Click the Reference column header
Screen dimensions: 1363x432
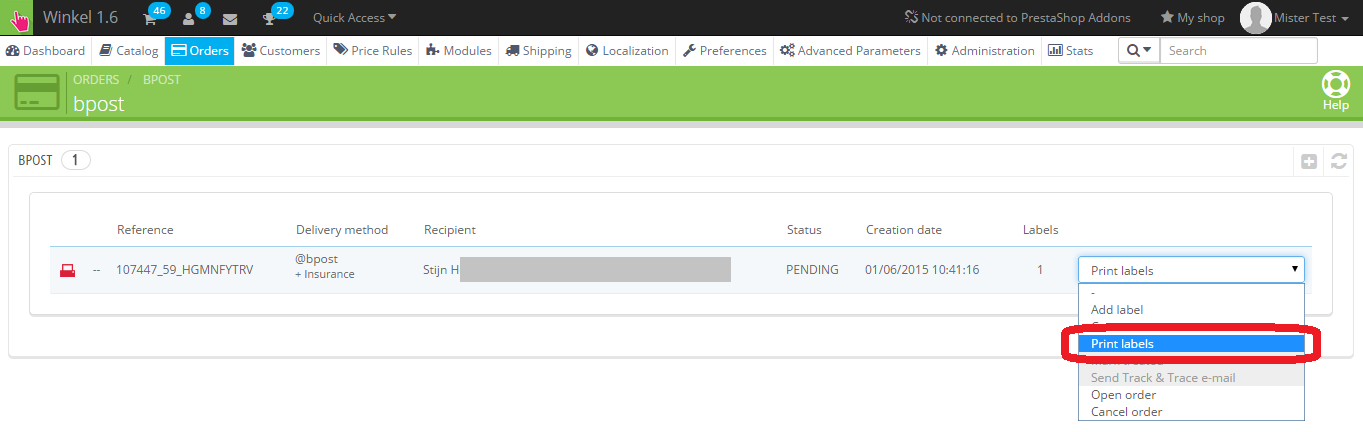point(145,229)
